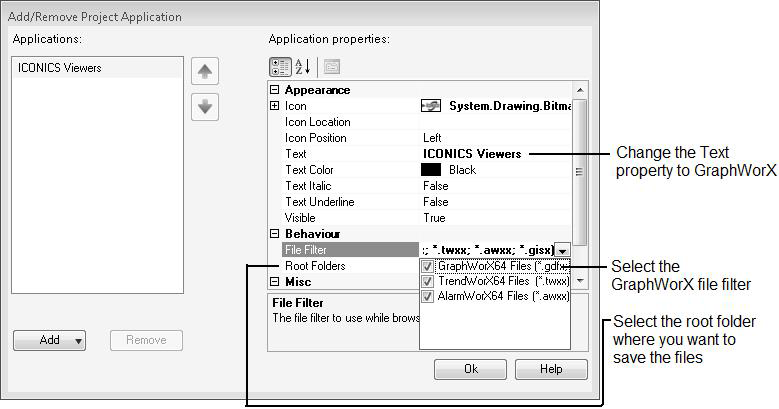This screenshot has height=409, width=779.
Task: Open the File Filter dropdown arrow
Action: pyautogui.click(x=564, y=250)
